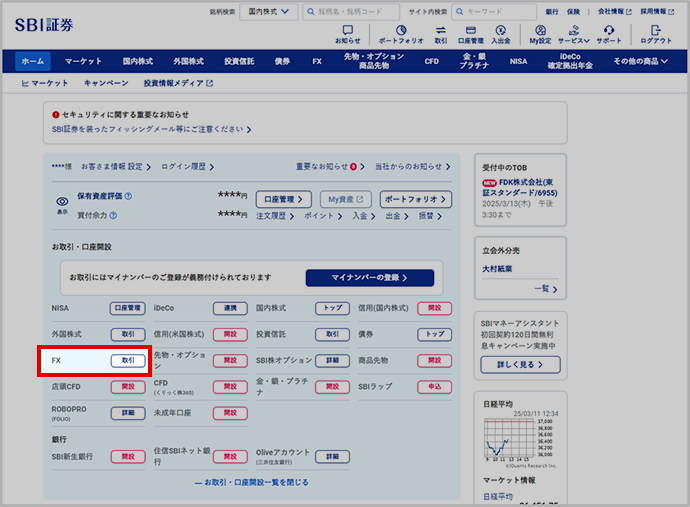Click the FX 取引 button
690x507 pixels.
click(128, 360)
